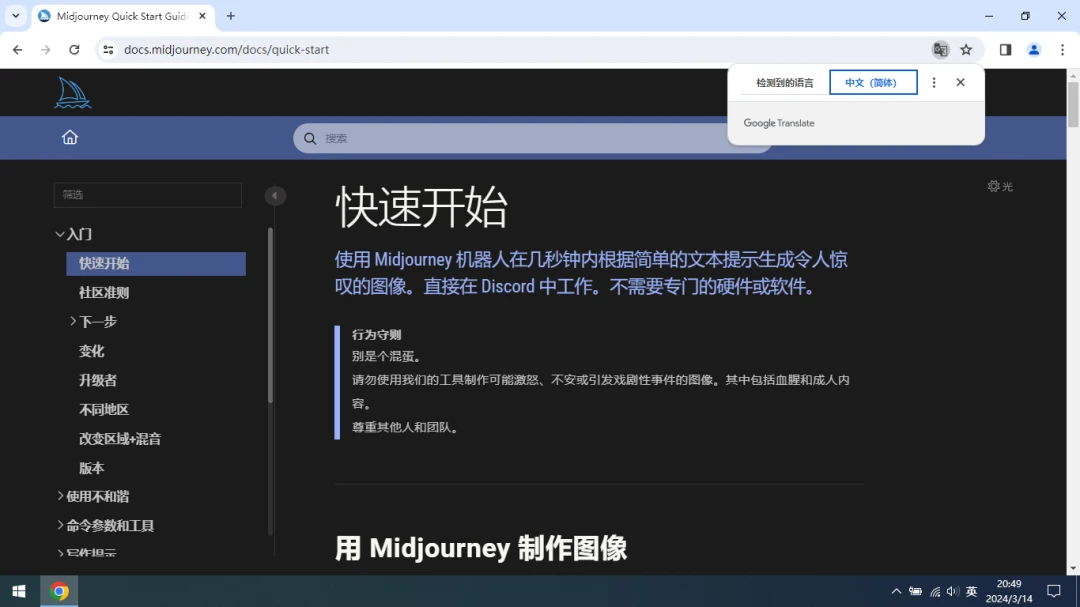Reload the current page
This screenshot has height=607, width=1080.
pyautogui.click(x=74, y=50)
